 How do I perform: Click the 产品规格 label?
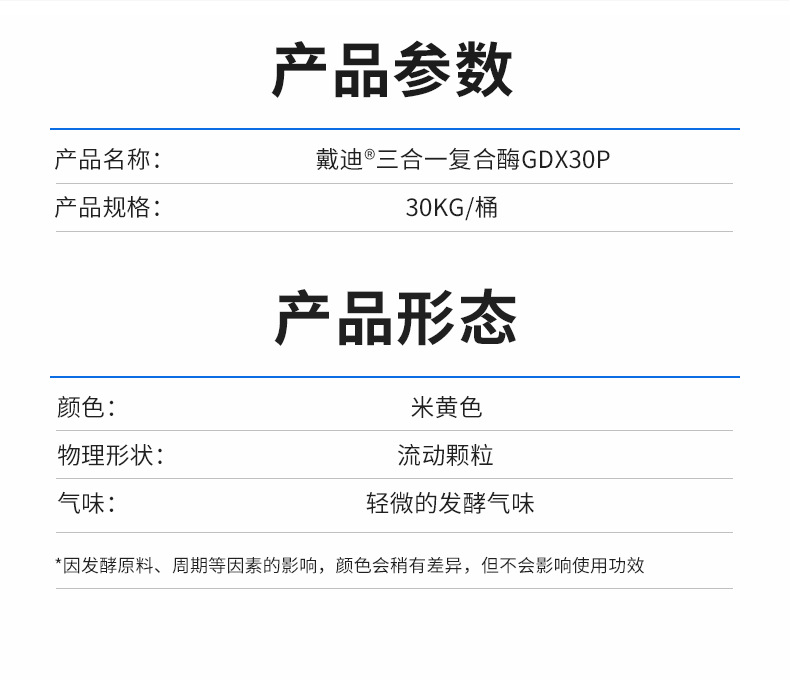point(107,208)
